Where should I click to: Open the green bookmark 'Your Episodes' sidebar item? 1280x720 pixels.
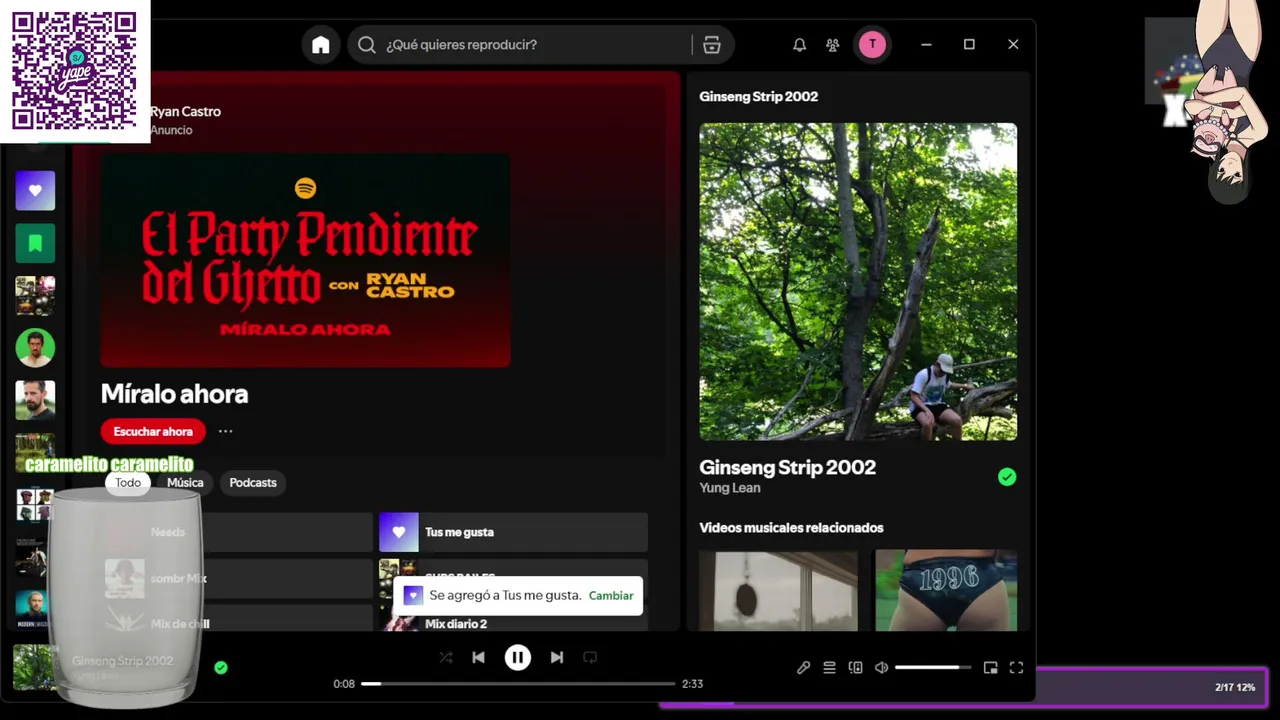pos(35,243)
